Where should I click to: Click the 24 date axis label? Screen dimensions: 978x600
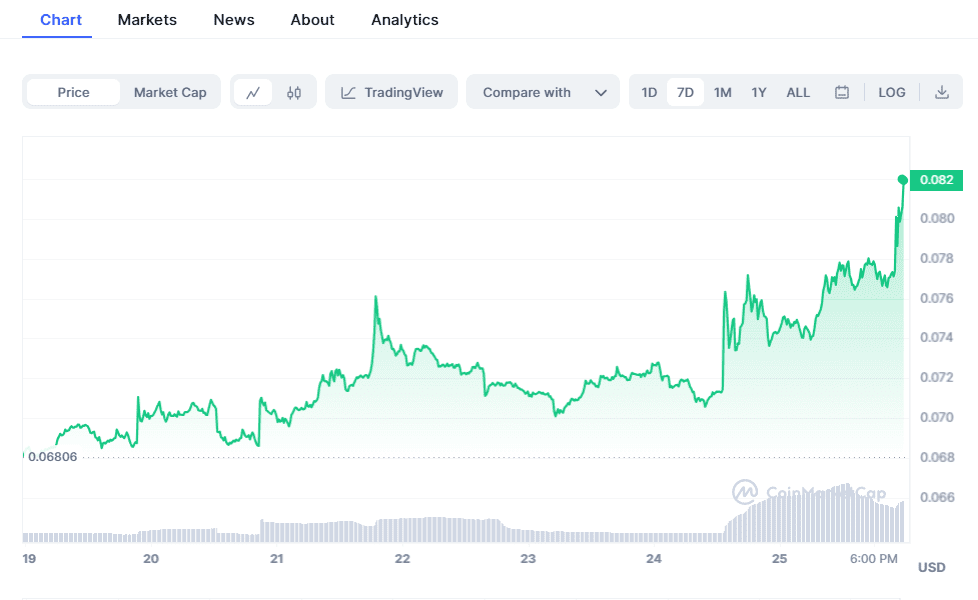[654, 558]
